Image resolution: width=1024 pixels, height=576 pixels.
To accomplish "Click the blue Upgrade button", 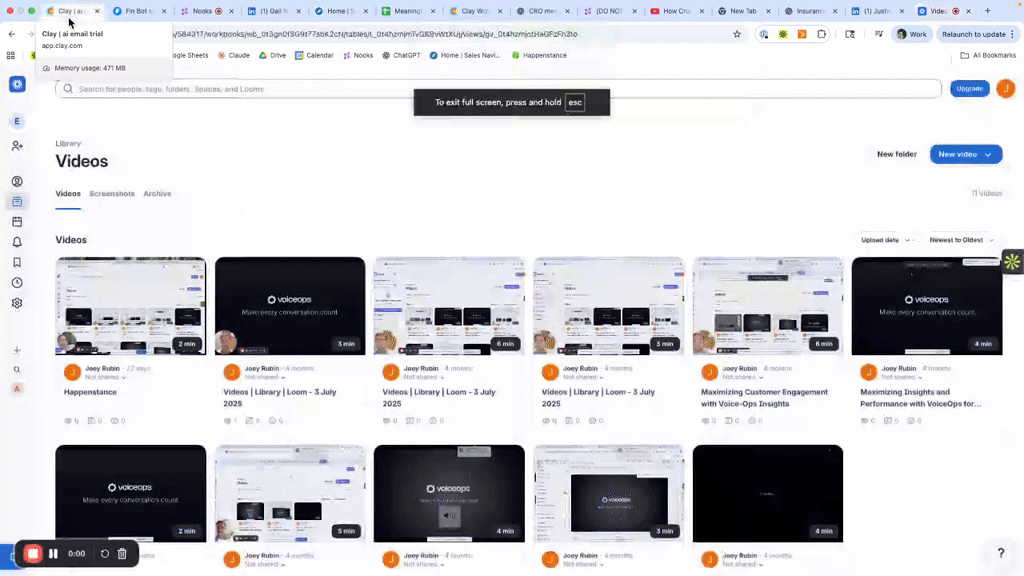I will [x=969, y=88].
